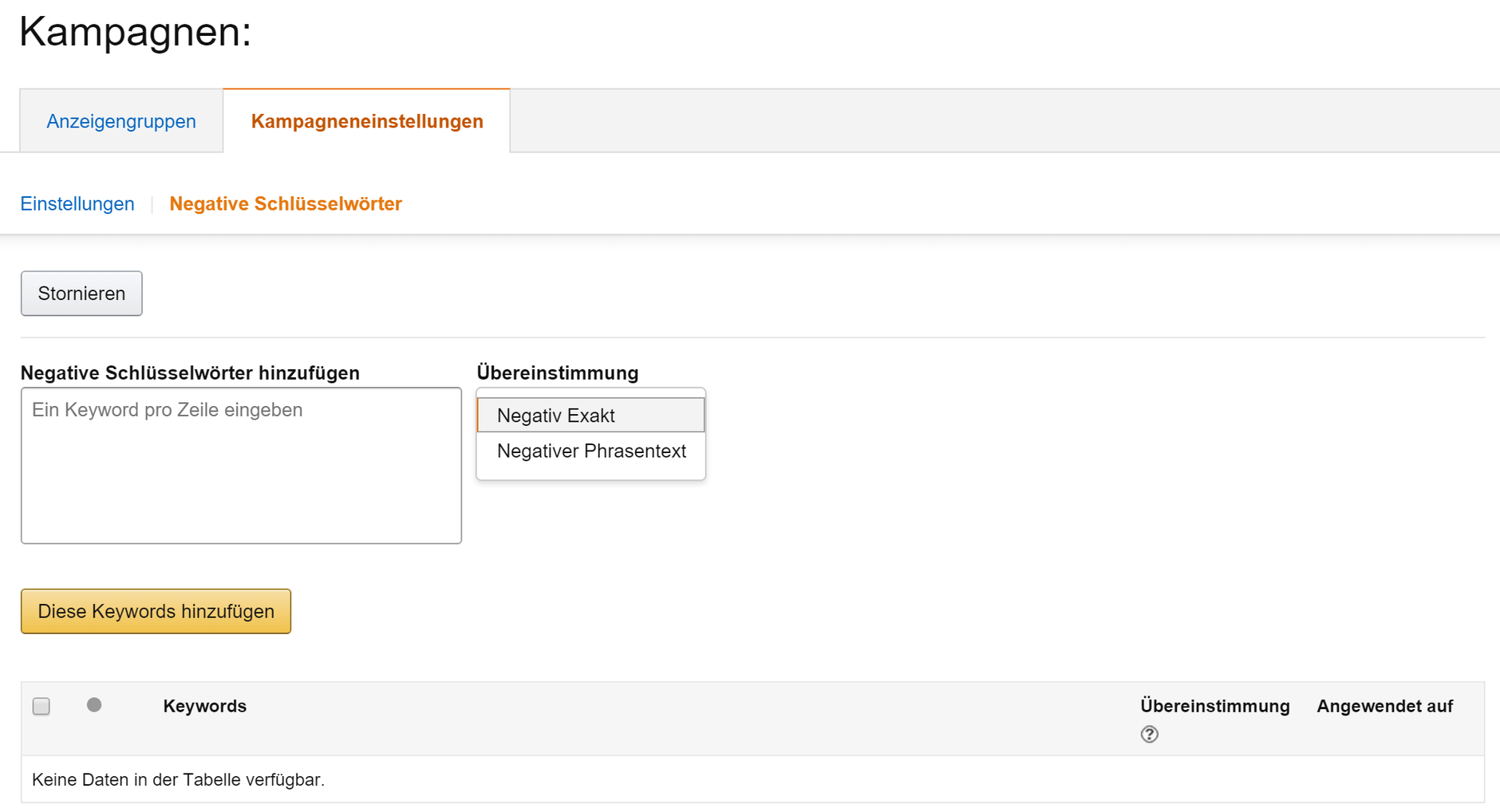Go to Einstellungen sub-tab
This screenshot has height=812, width=1500.
click(x=77, y=204)
